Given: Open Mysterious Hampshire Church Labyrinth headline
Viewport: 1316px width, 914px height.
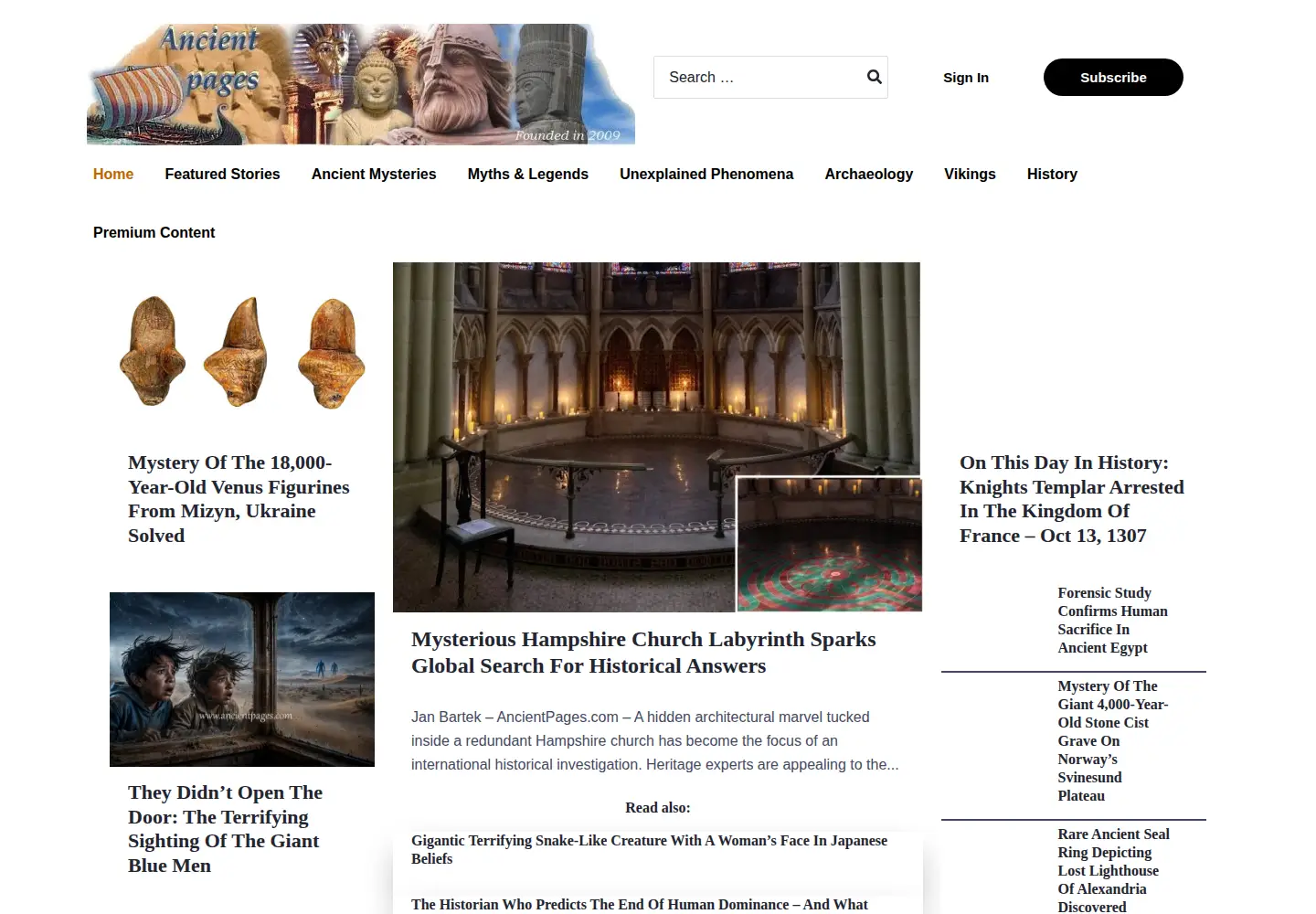Looking at the screenshot, I should tap(643, 653).
